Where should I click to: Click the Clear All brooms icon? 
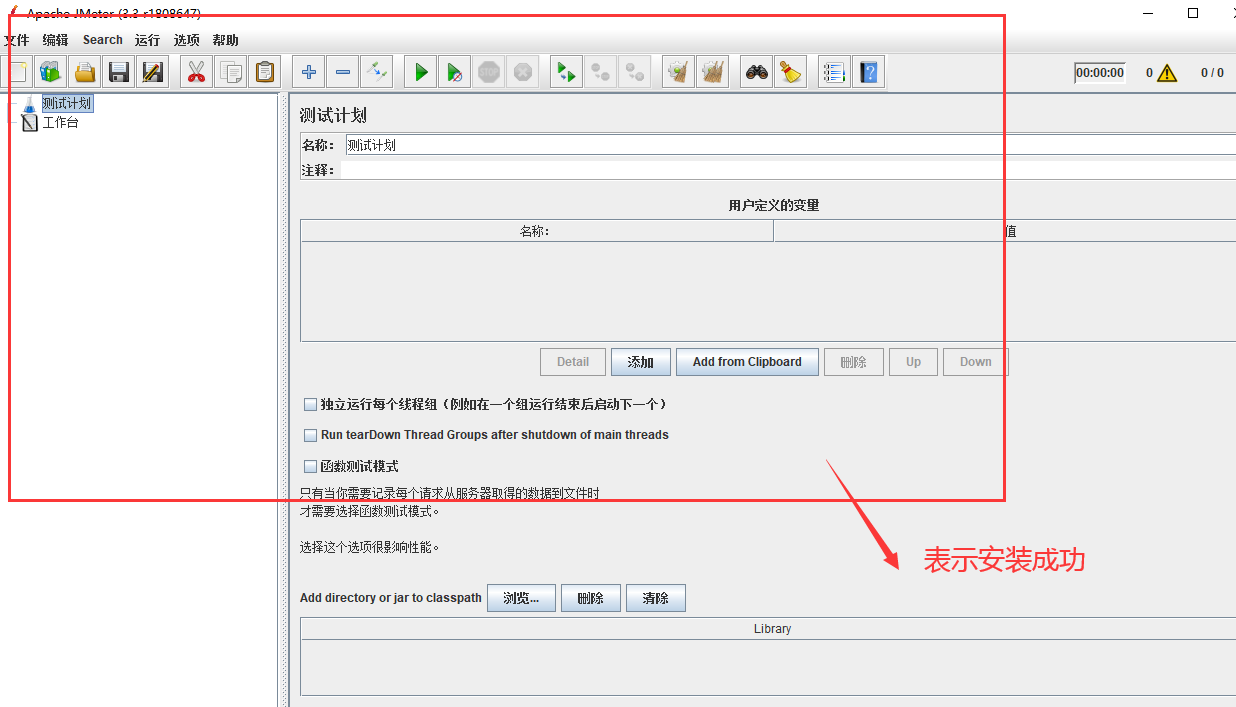[713, 72]
